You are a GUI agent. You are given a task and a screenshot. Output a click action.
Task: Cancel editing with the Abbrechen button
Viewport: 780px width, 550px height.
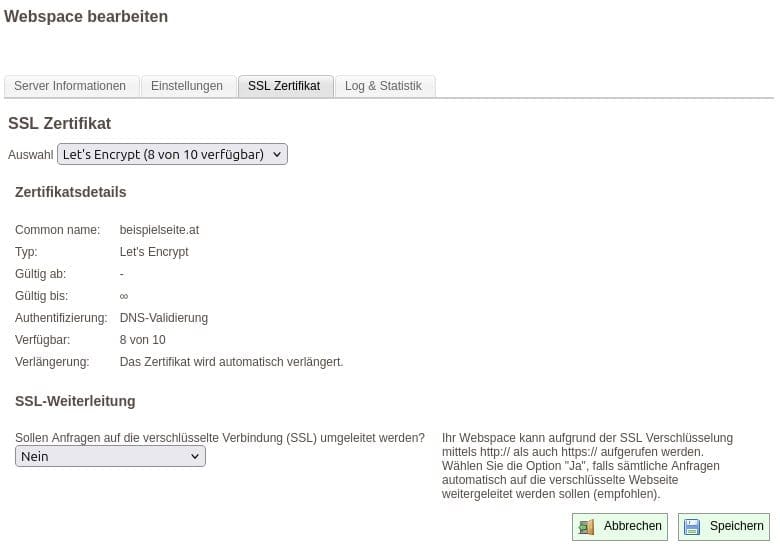tap(620, 527)
